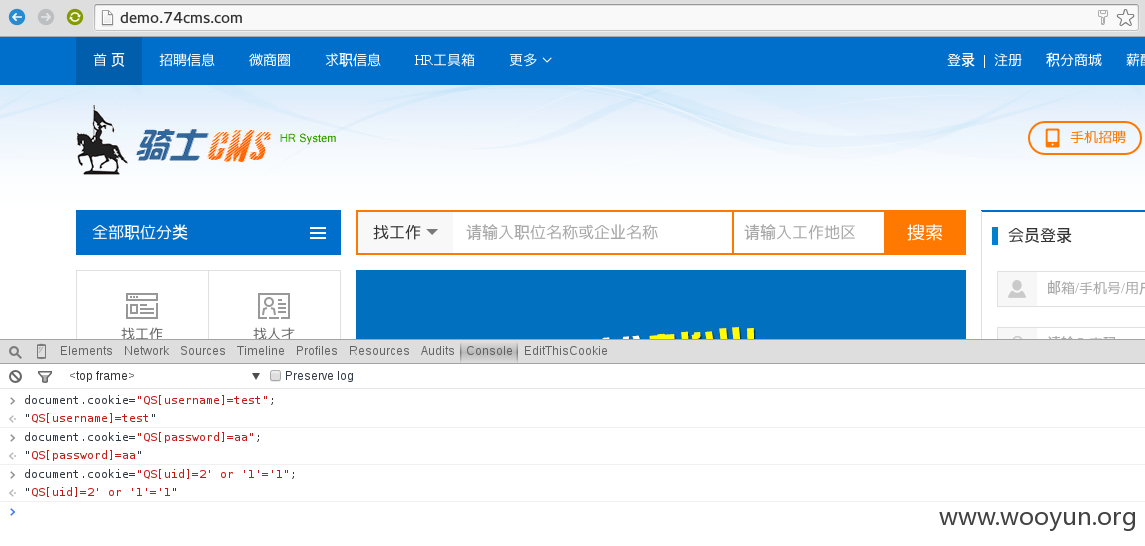Viewport: 1145px width, 546px height.
Task: Click the 请输入工作地区 input field
Action: pos(809,233)
